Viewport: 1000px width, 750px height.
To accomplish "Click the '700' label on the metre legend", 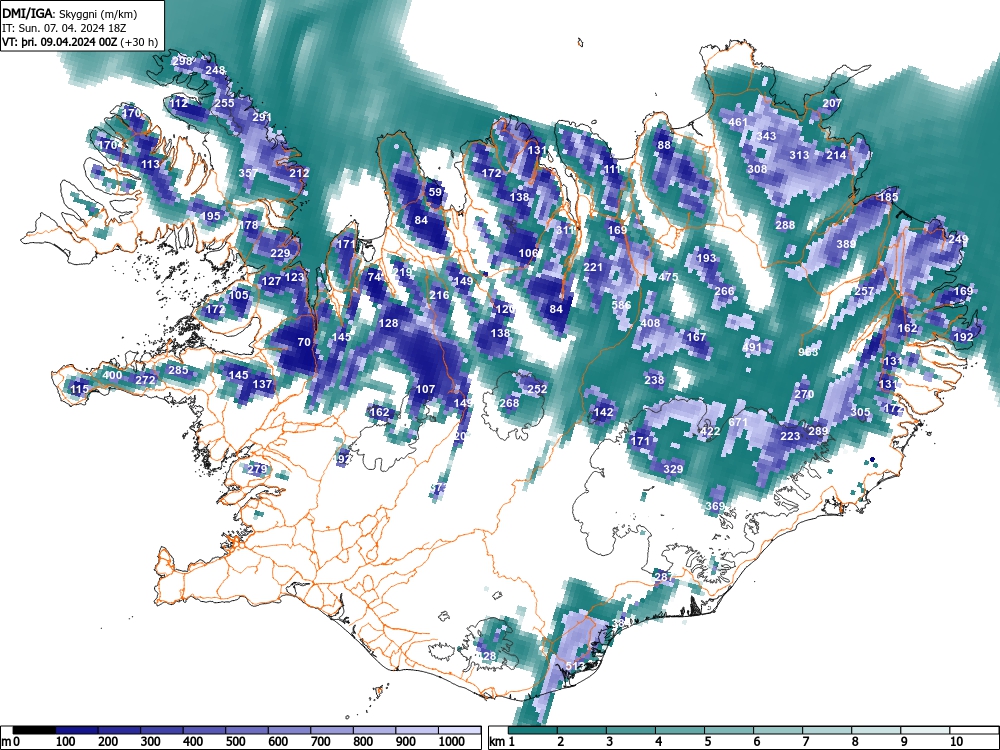I will 320,742.
